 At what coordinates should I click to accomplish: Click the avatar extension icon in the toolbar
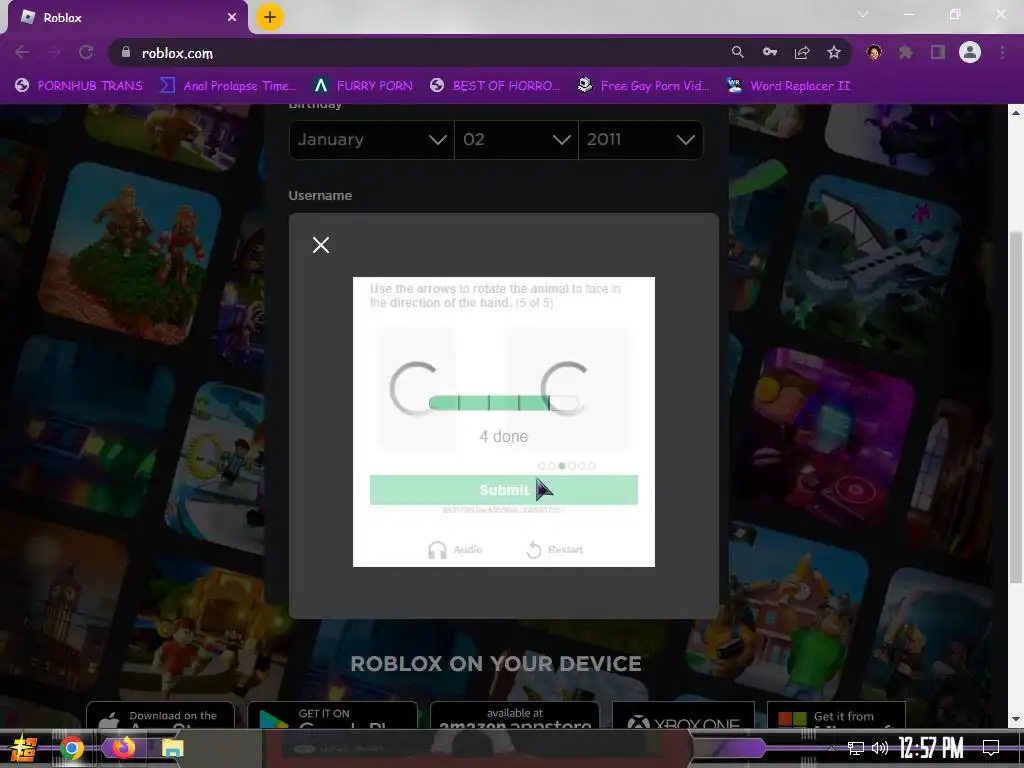tap(874, 52)
